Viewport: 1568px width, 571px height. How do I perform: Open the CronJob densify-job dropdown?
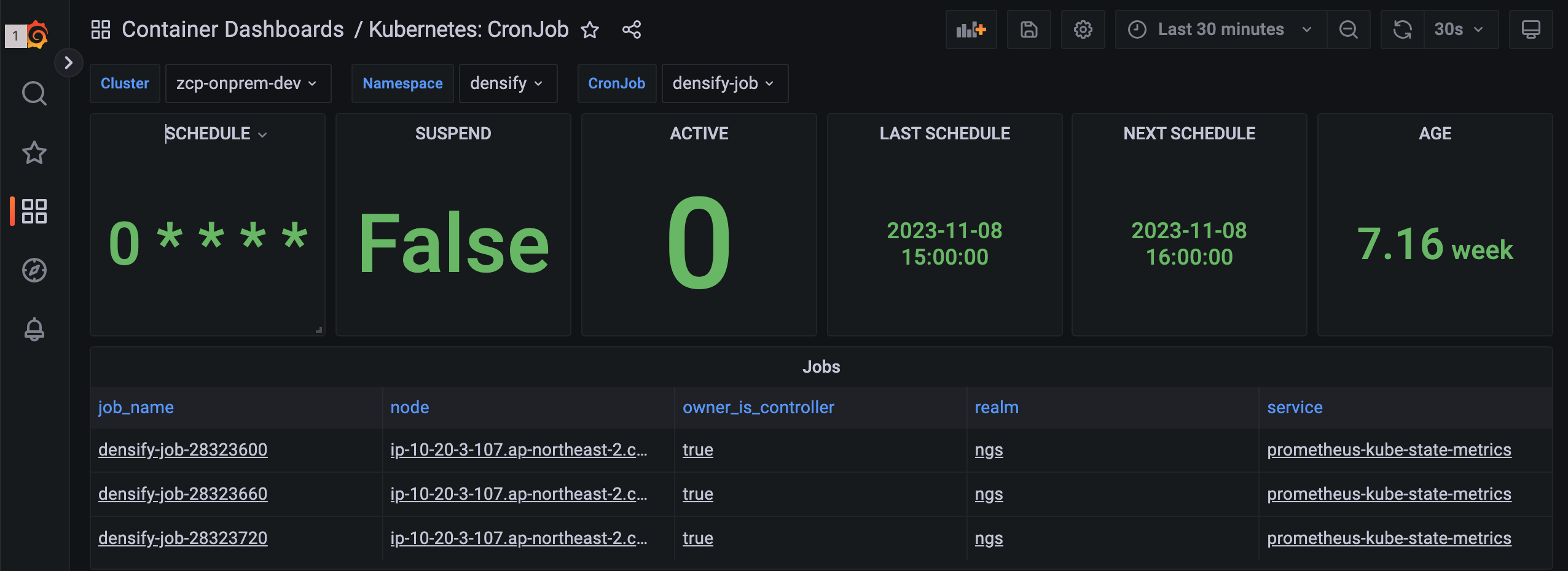[725, 84]
